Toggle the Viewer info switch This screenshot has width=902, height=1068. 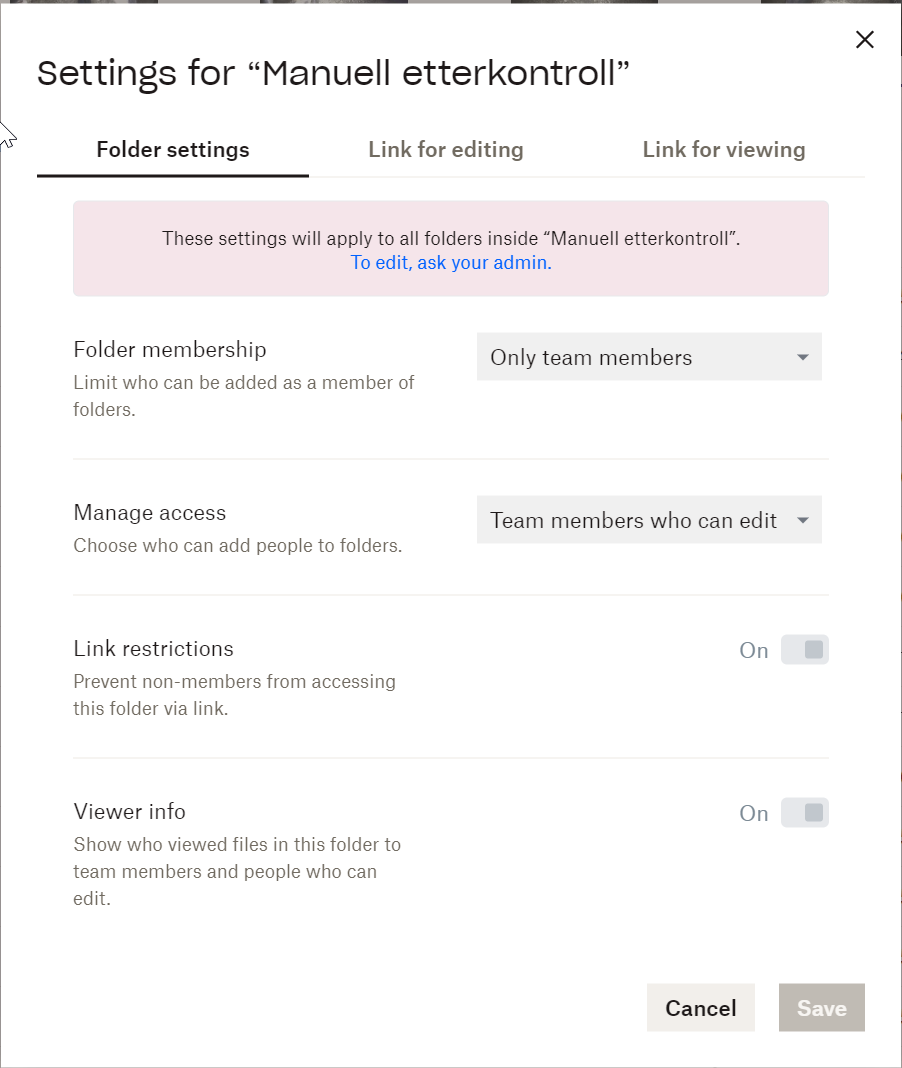pyautogui.click(x=805, y=813)
